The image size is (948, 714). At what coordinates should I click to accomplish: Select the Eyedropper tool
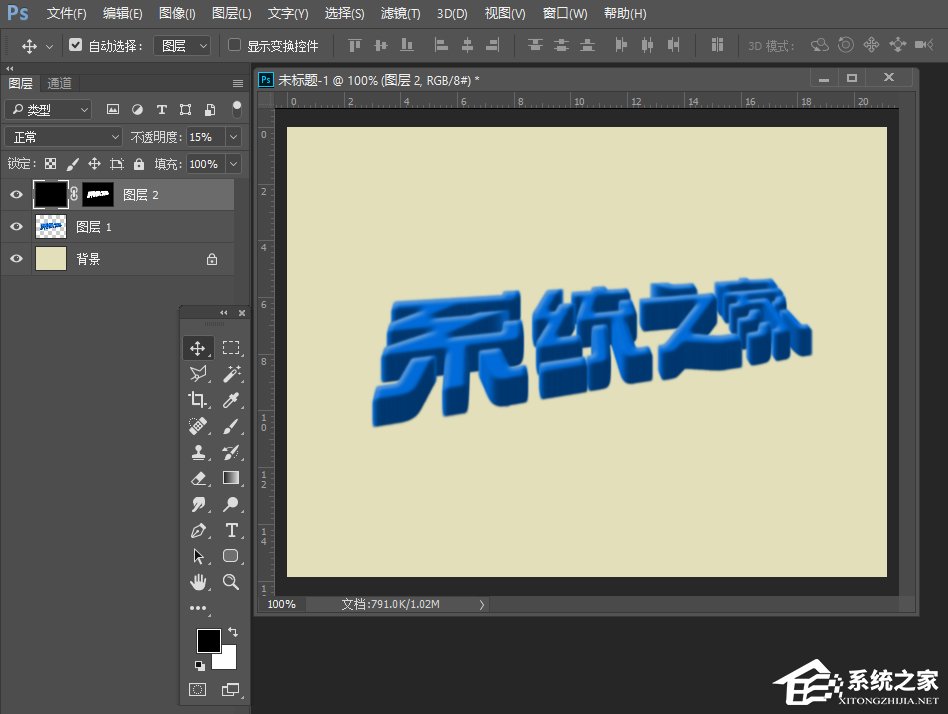(x=232, y=401)
